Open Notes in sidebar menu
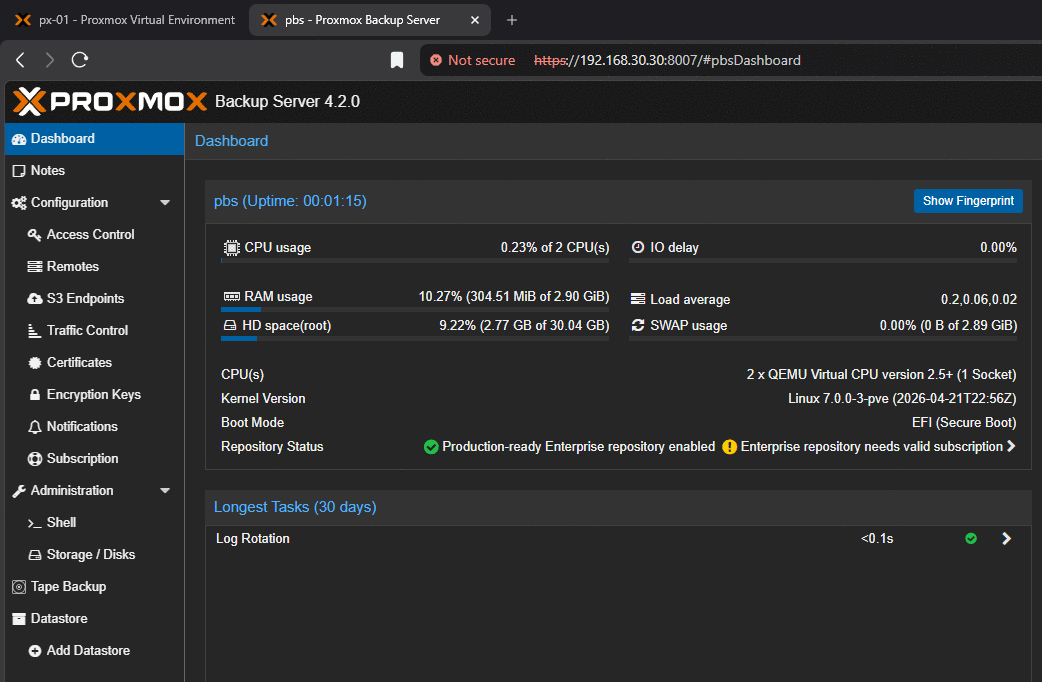 pos(94,171)
